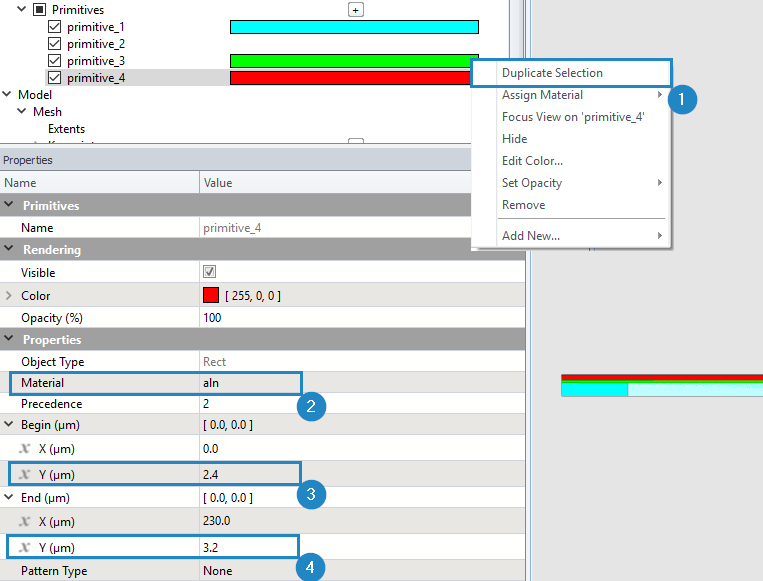763x581 pixels.
Task: Click the plus button beside Primitives
Action: click(356, 10)
